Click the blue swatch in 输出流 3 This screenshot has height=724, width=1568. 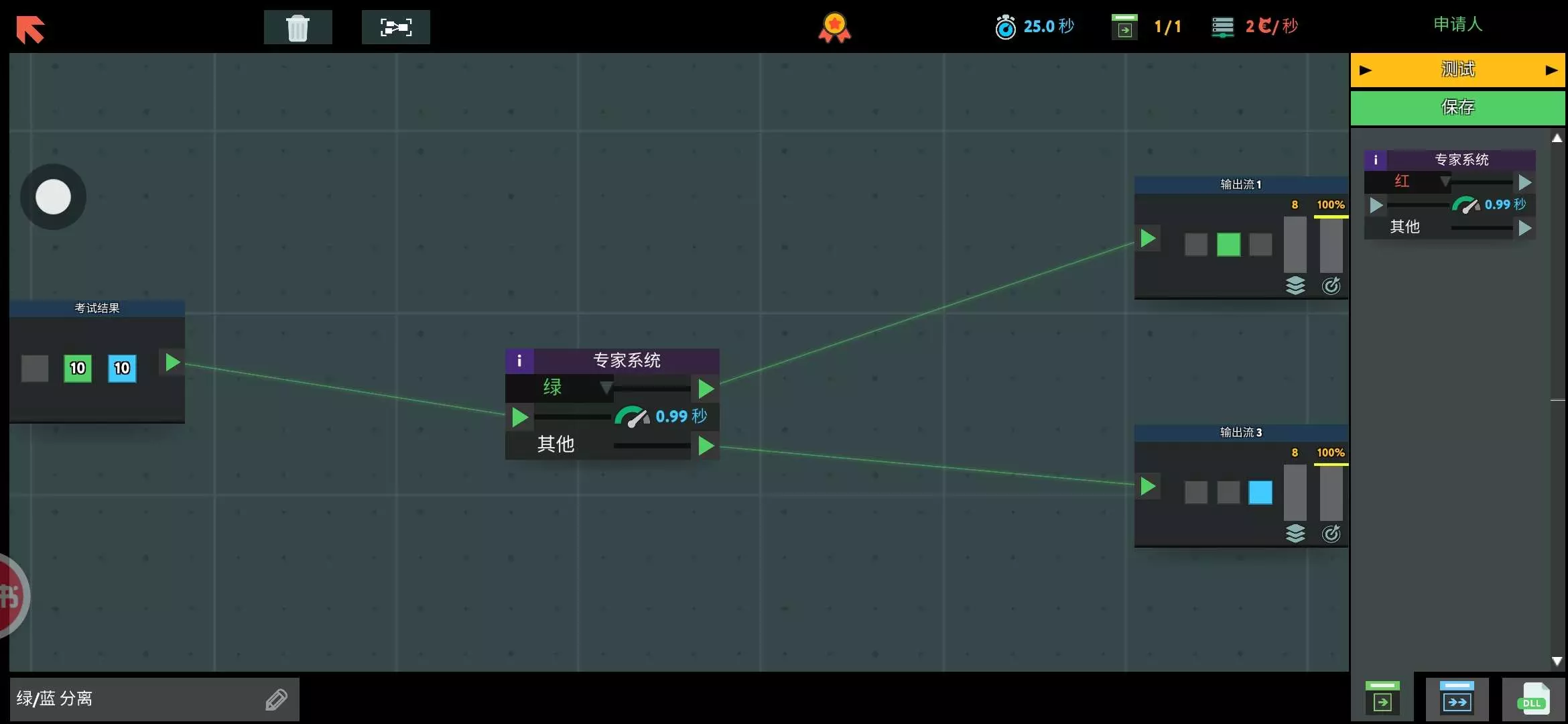[1260, 493]
